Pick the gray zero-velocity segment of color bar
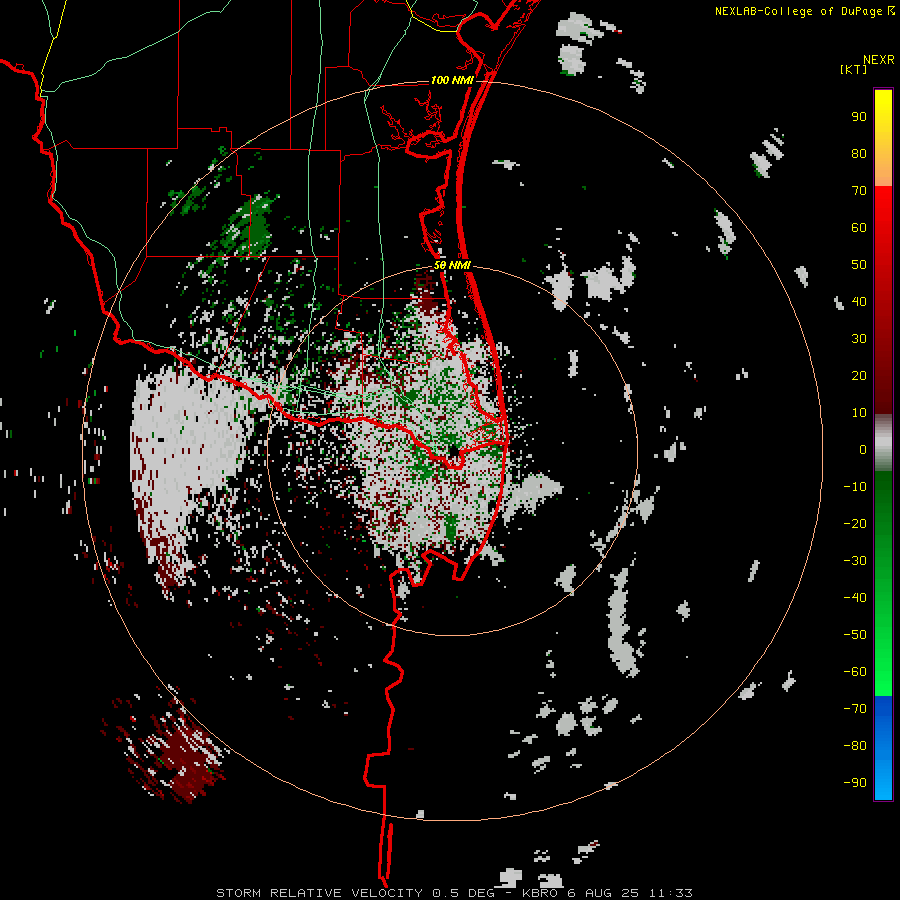Image resolution: width=900 pixels, height=900 pixels. (x=883, y=443)
